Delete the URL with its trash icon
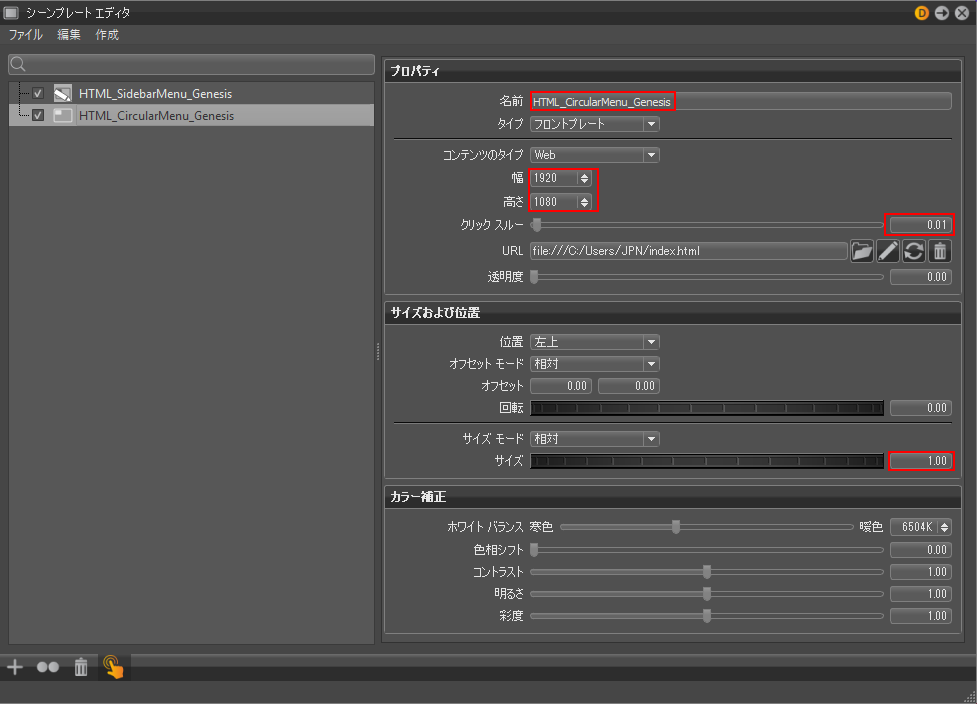 940,251
